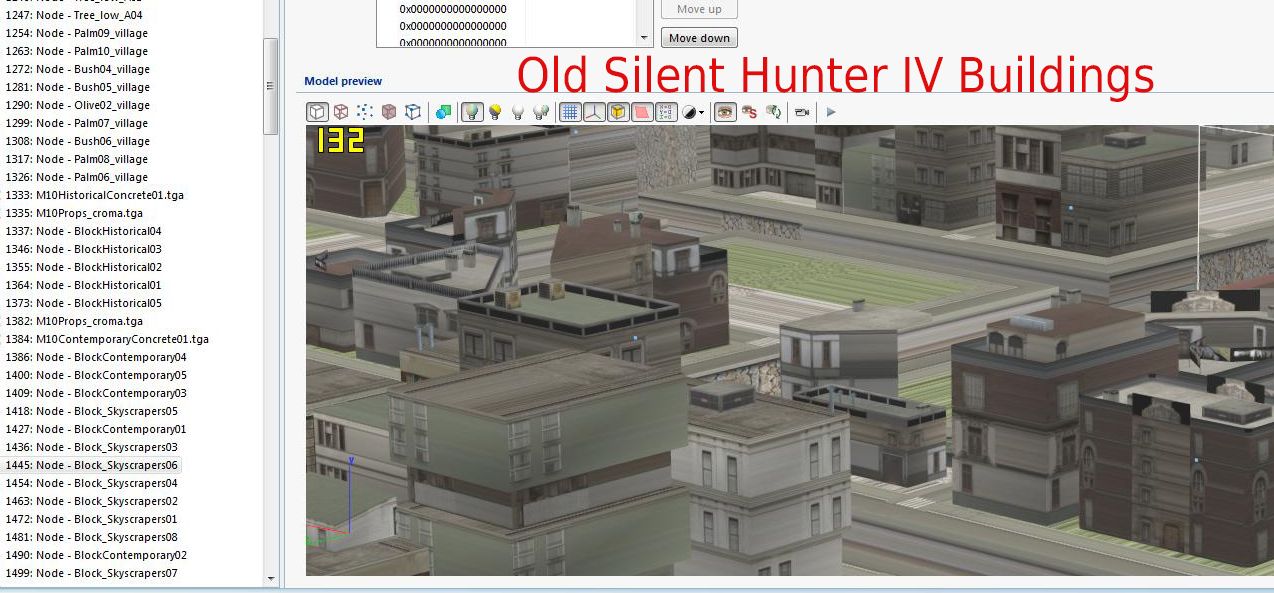
Task: Select node 1346 BlockHistorical03
Action: 84,249
